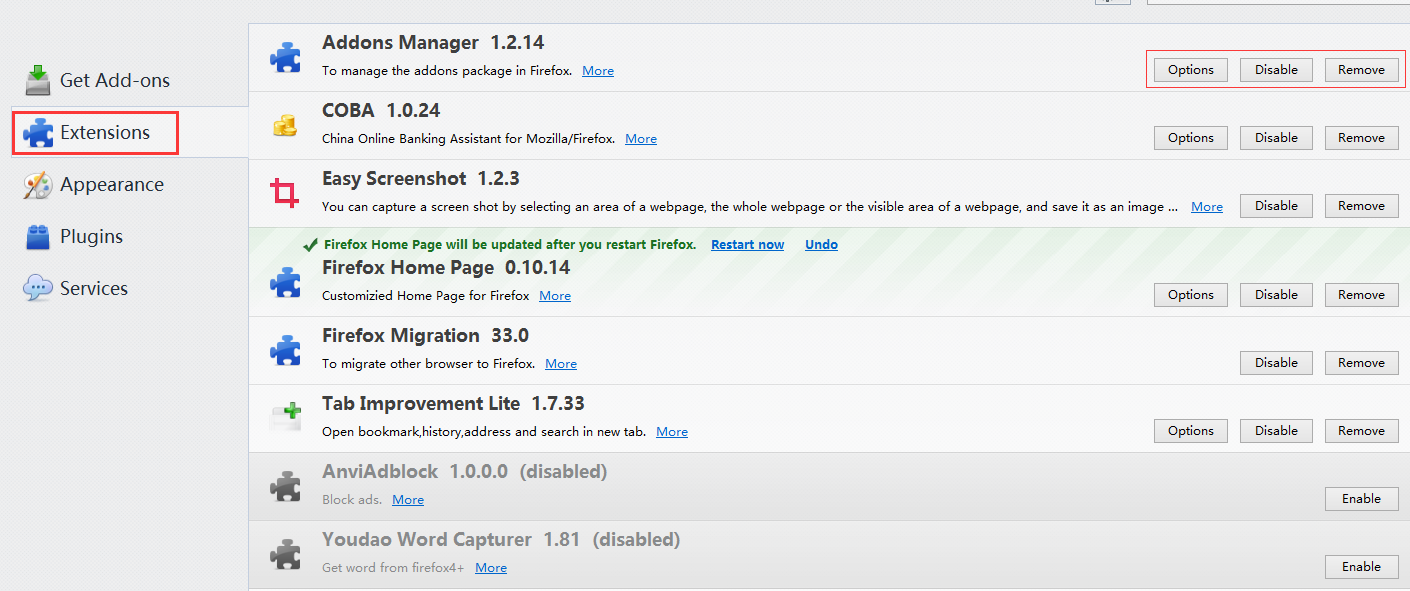Click the COBA coin icon

point(285,126)
